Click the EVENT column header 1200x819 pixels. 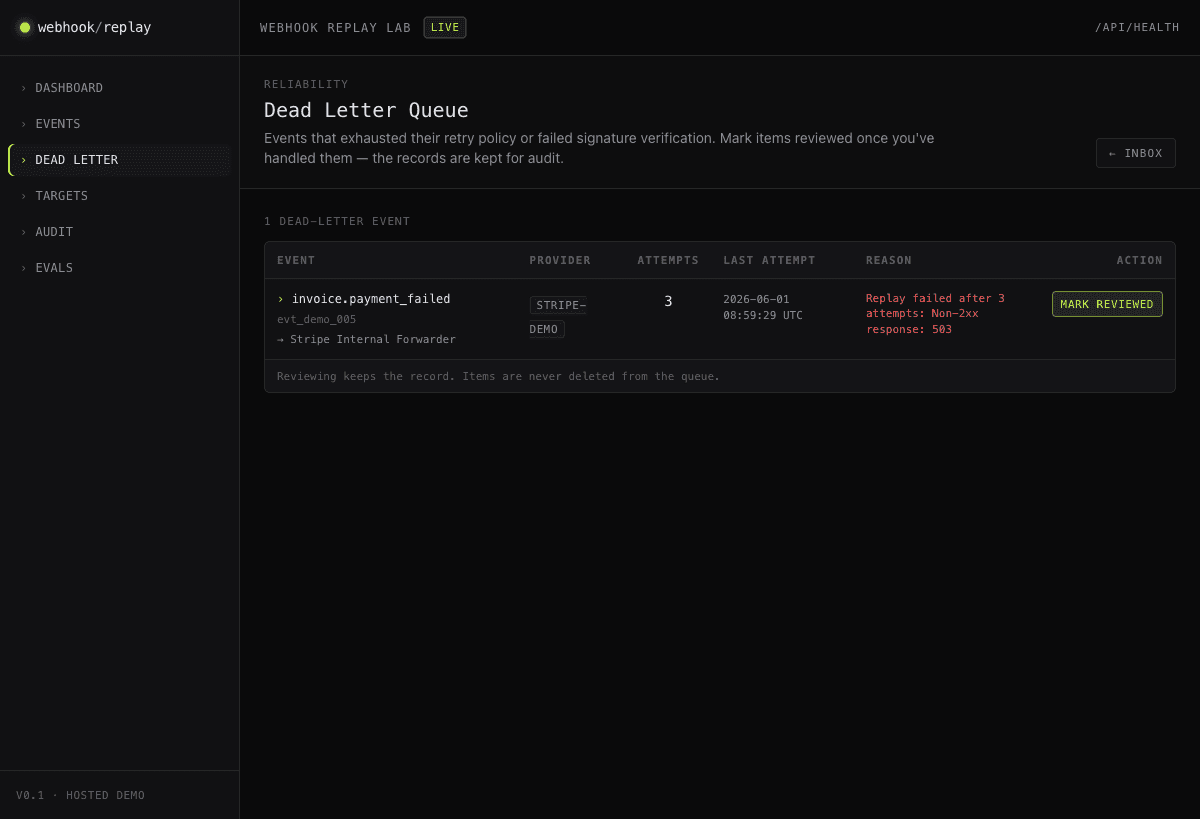coord(296,260)
